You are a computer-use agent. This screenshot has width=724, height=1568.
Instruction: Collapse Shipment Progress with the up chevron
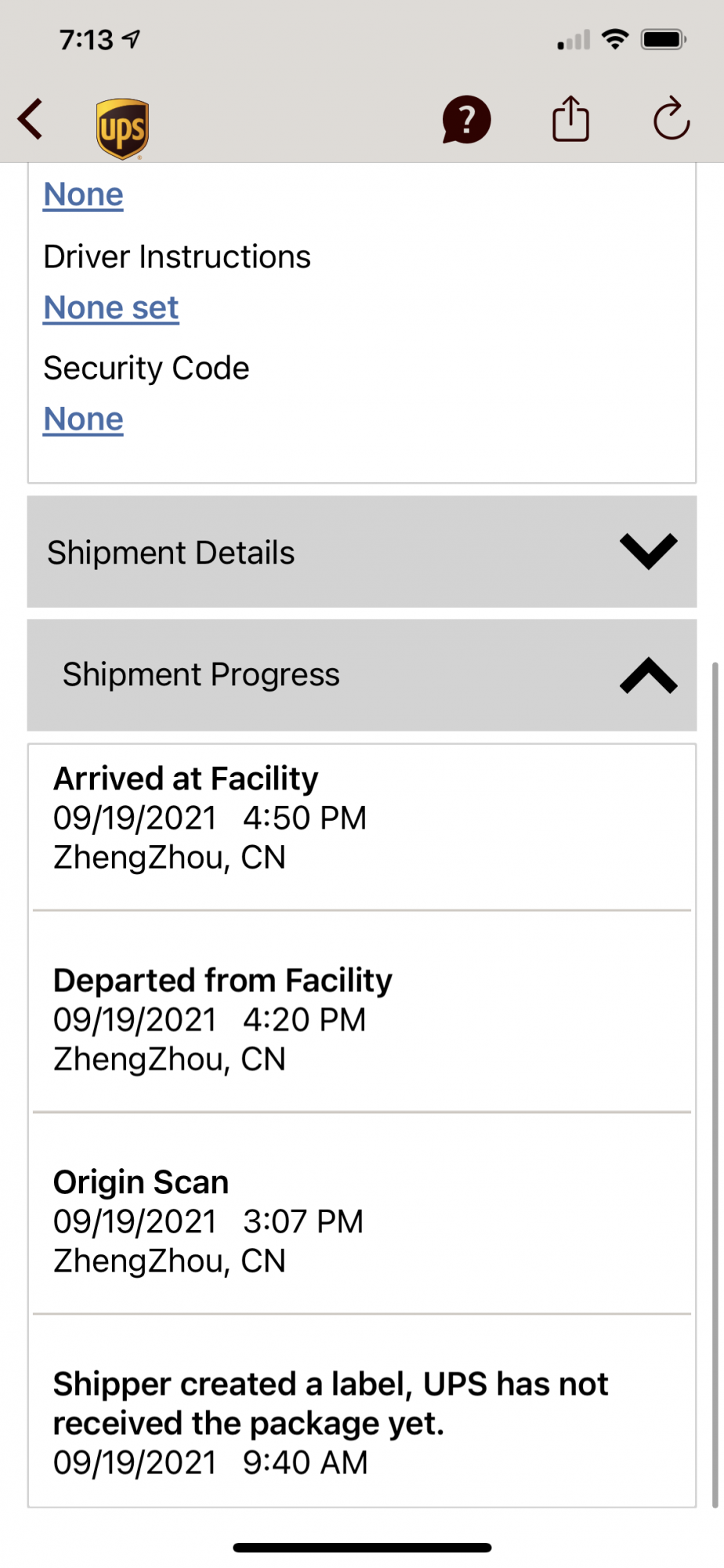[648, 676]
